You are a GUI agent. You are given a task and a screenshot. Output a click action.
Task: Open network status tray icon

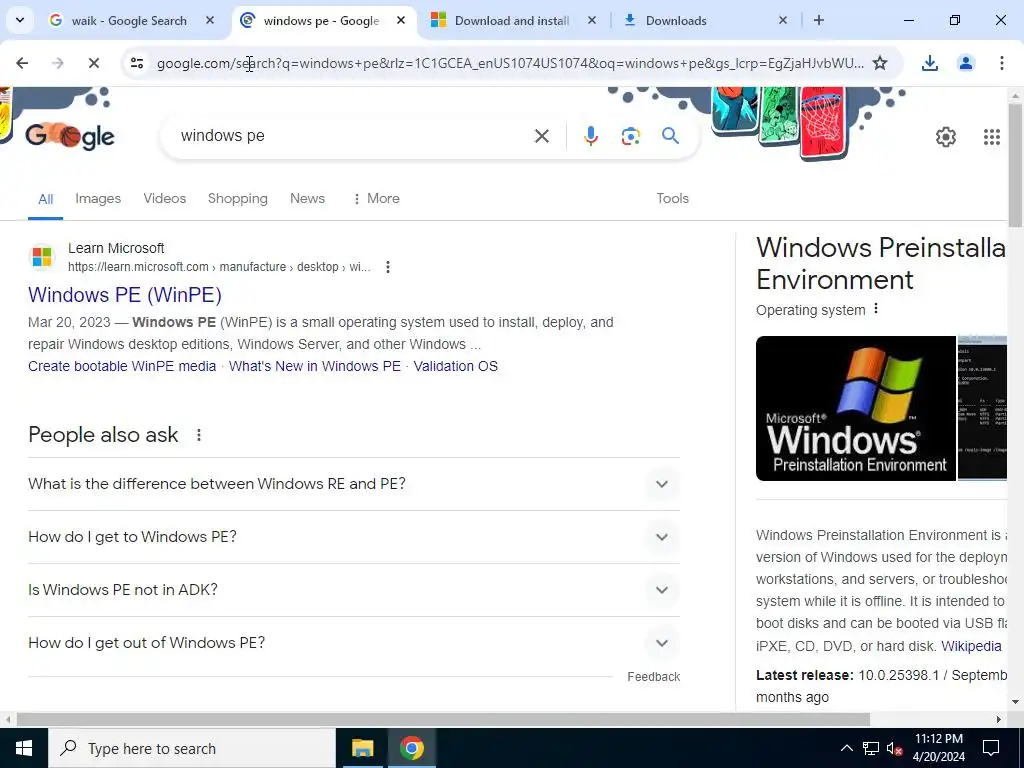point(871,748)
